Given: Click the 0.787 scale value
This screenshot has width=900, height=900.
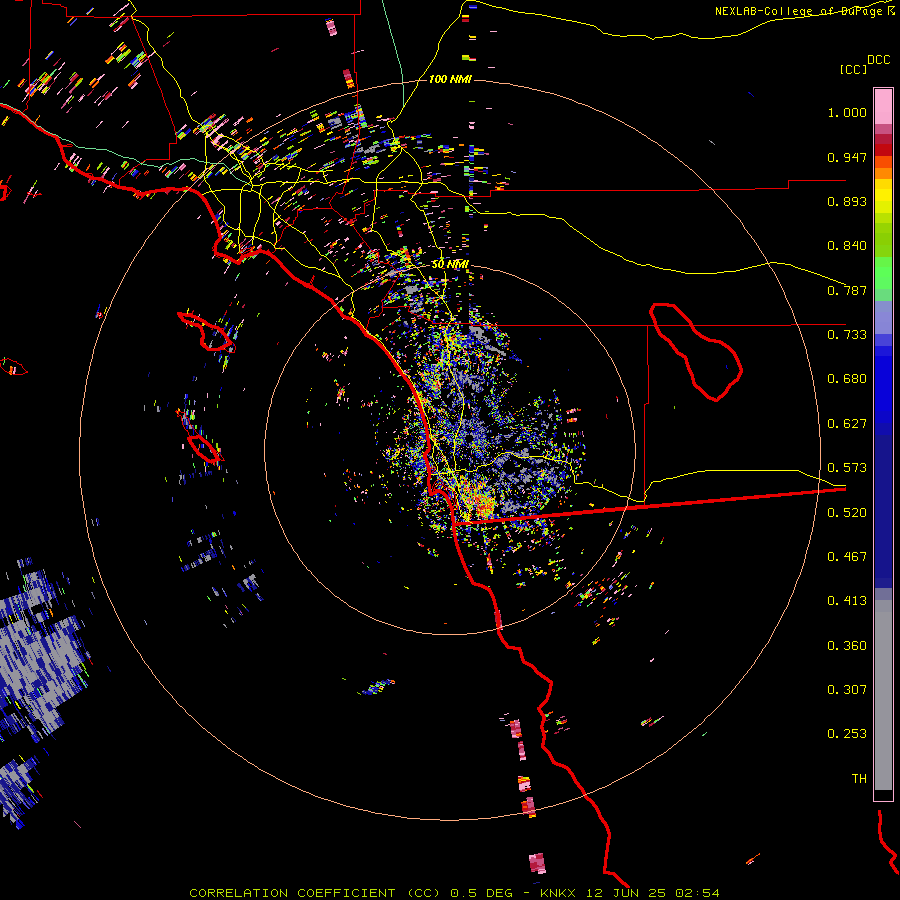Looking at the screenshot, I should 847,290.
